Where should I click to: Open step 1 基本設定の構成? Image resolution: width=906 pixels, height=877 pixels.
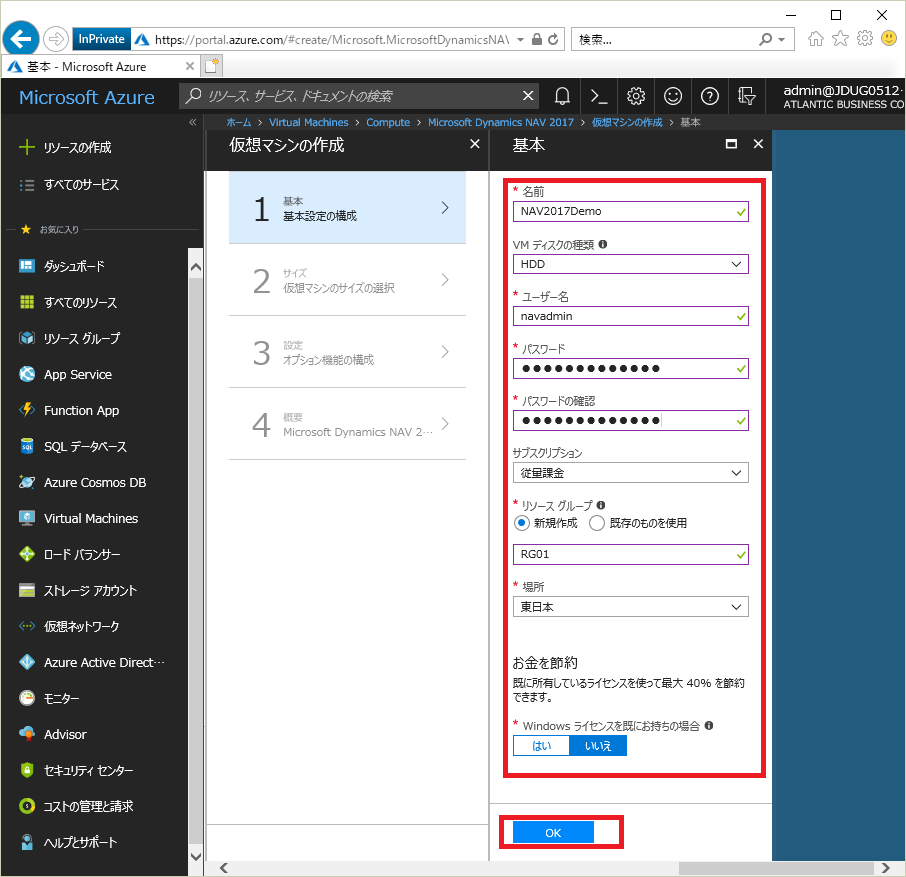[x=347, y=208]
